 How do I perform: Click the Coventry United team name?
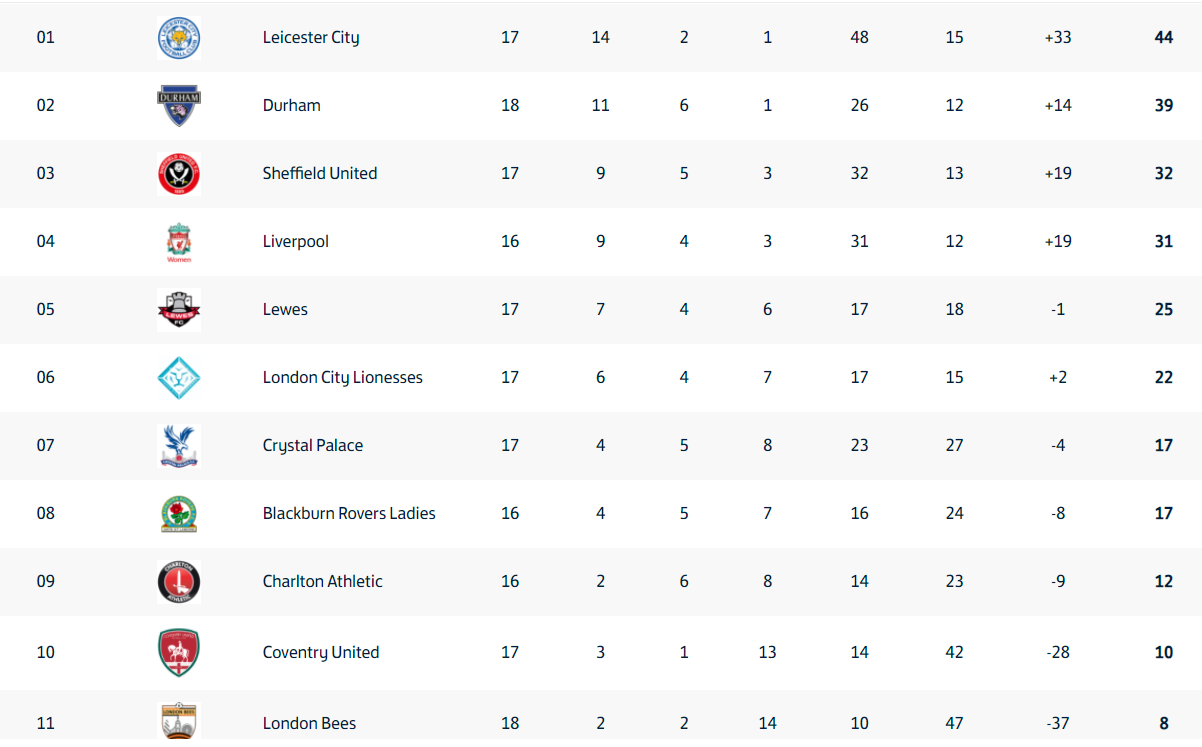tap(321, 653)
